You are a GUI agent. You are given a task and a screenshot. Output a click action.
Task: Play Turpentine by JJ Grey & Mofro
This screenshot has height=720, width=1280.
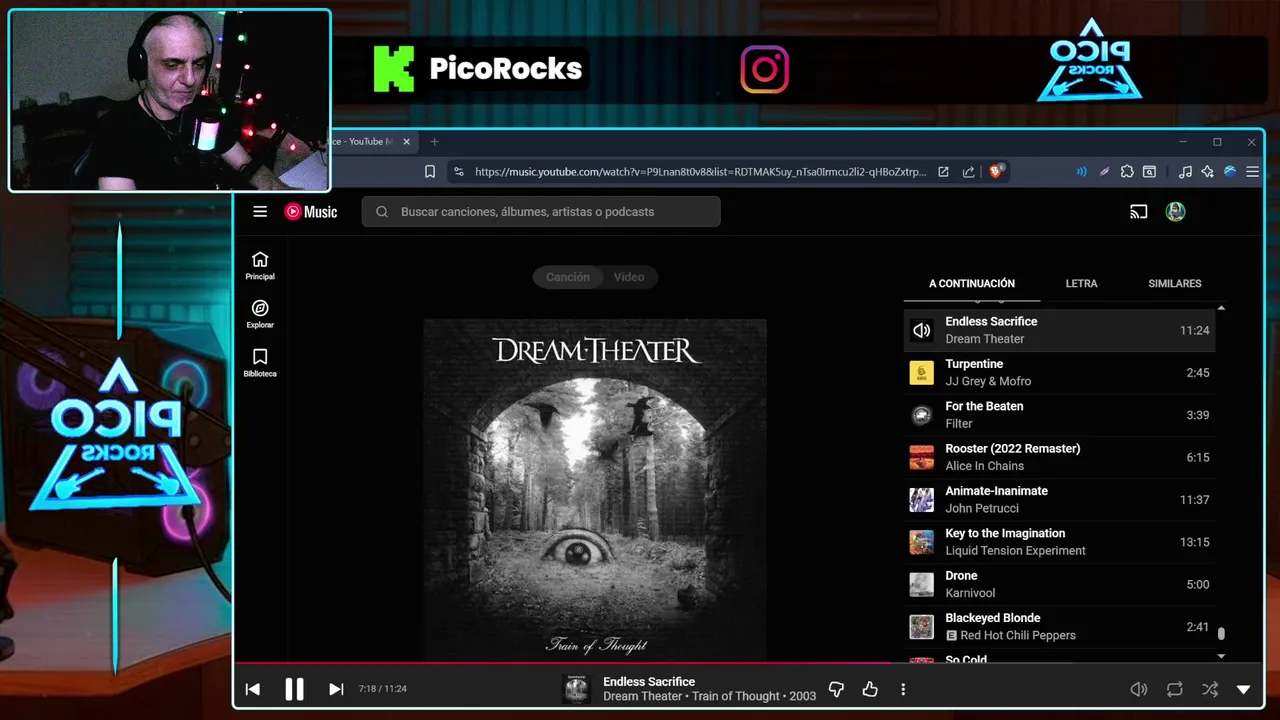[1060, 372]
